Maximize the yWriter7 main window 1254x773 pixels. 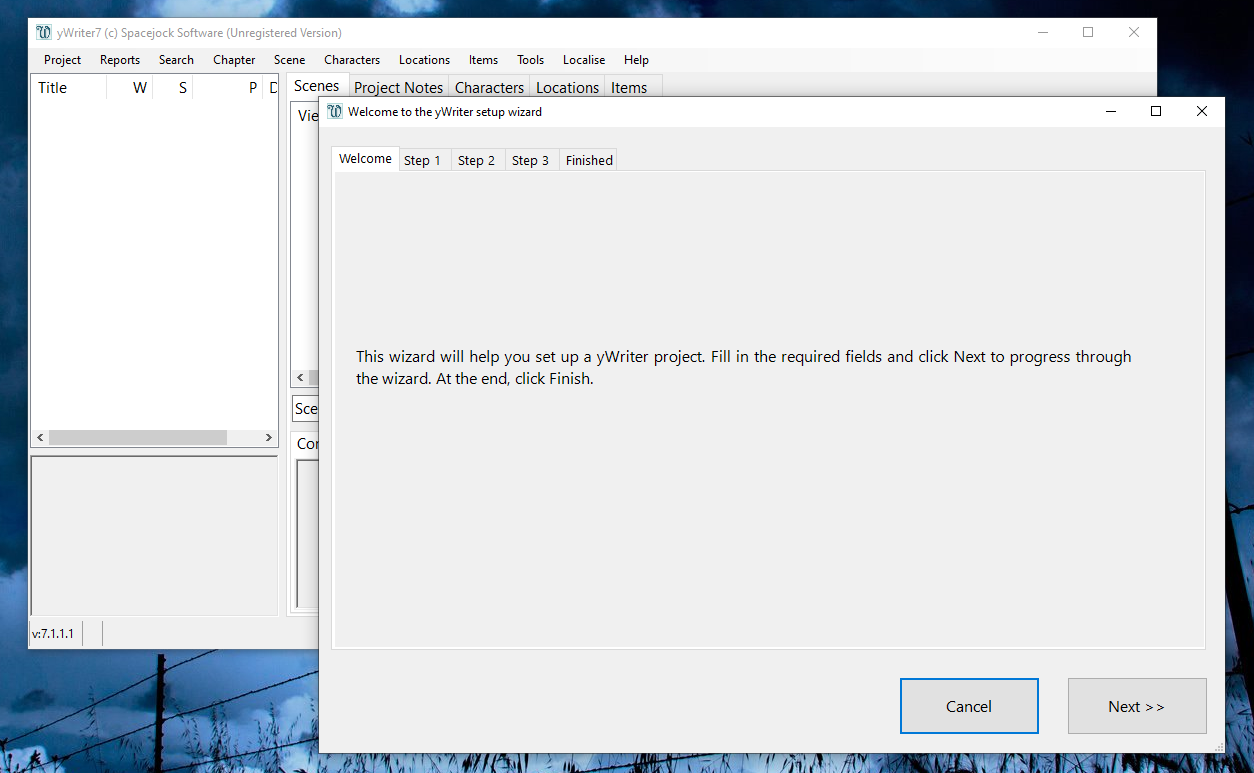coord(1088,32)
